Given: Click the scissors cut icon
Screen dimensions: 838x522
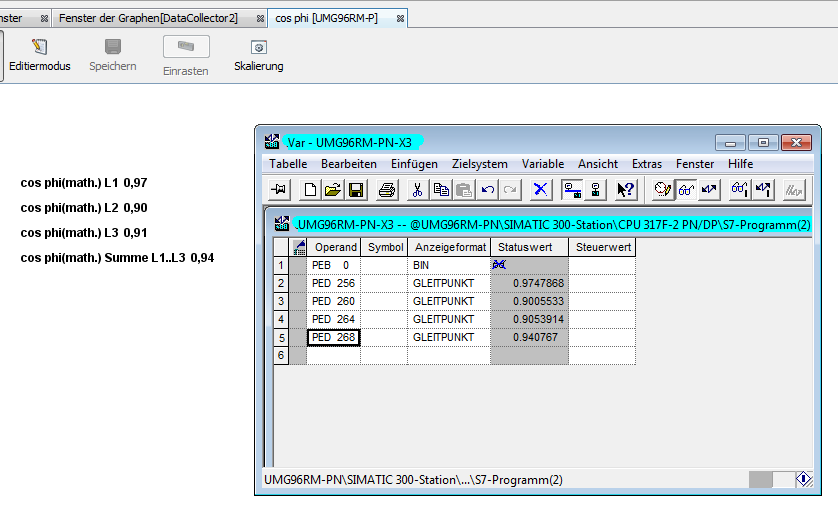Looking at the screenshot, I should coord(418,189).
